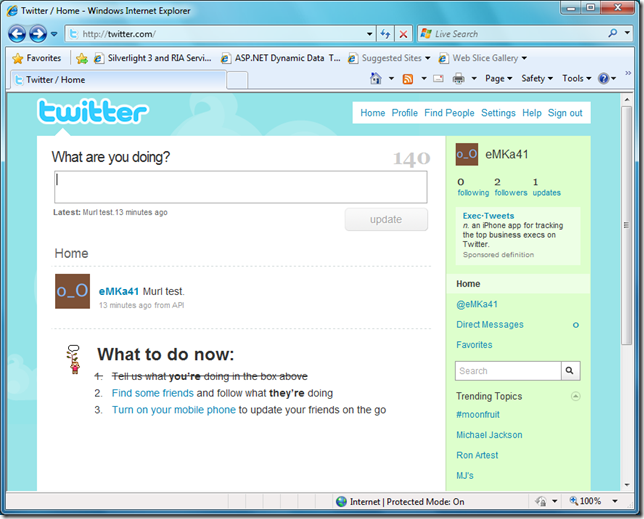Open the Page menu
This screenshot has height=519, width=644.
499,78
